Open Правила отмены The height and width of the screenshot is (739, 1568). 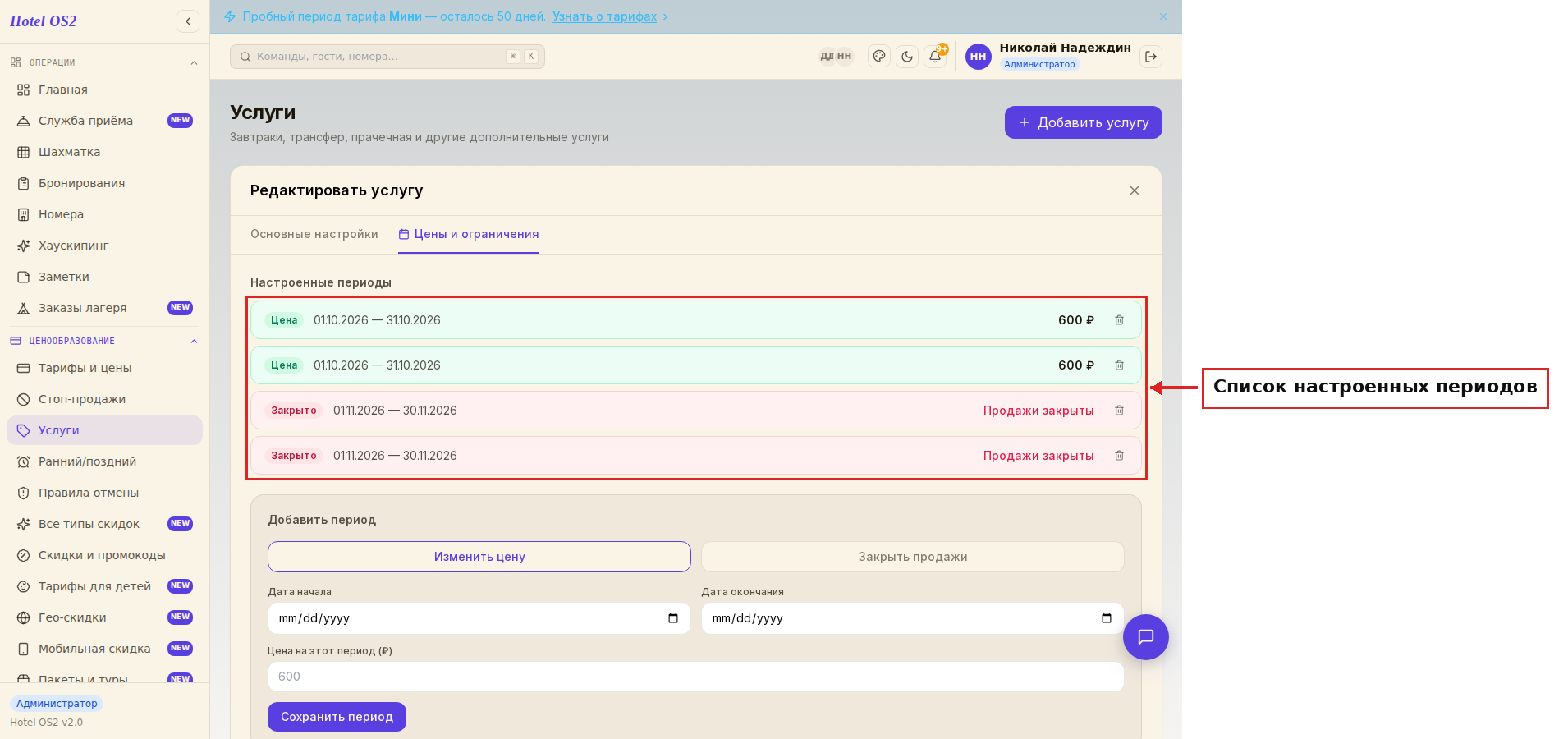104,493
